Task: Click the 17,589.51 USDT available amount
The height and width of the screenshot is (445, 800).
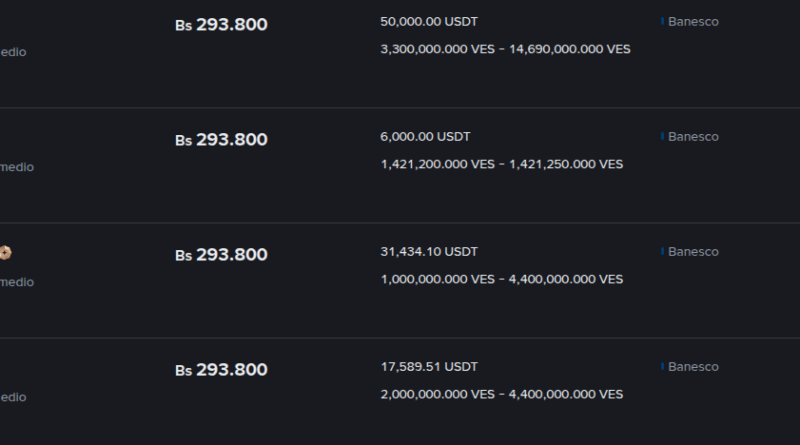Action: (x=429, y=367)
